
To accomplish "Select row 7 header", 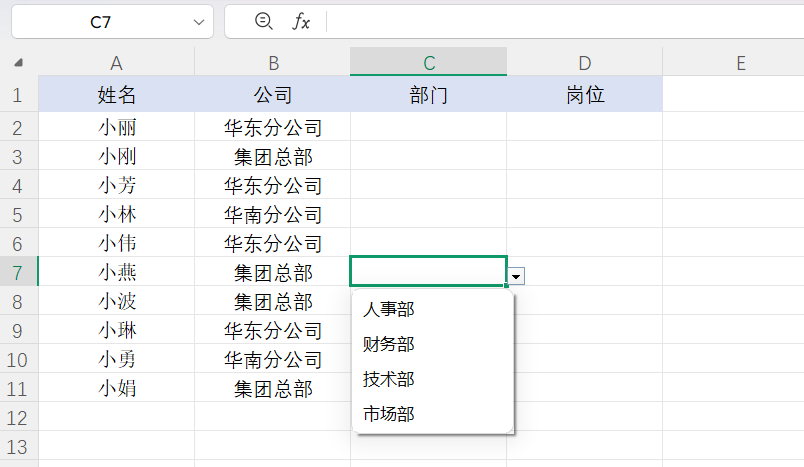I will 19,272.
